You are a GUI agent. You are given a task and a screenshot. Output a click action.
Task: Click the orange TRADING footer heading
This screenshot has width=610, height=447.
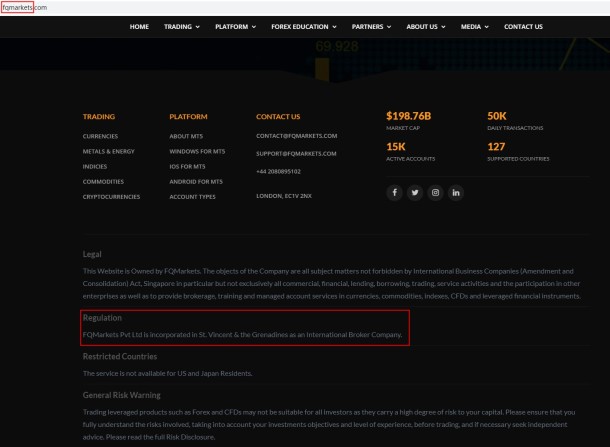(x=99, y=117)
